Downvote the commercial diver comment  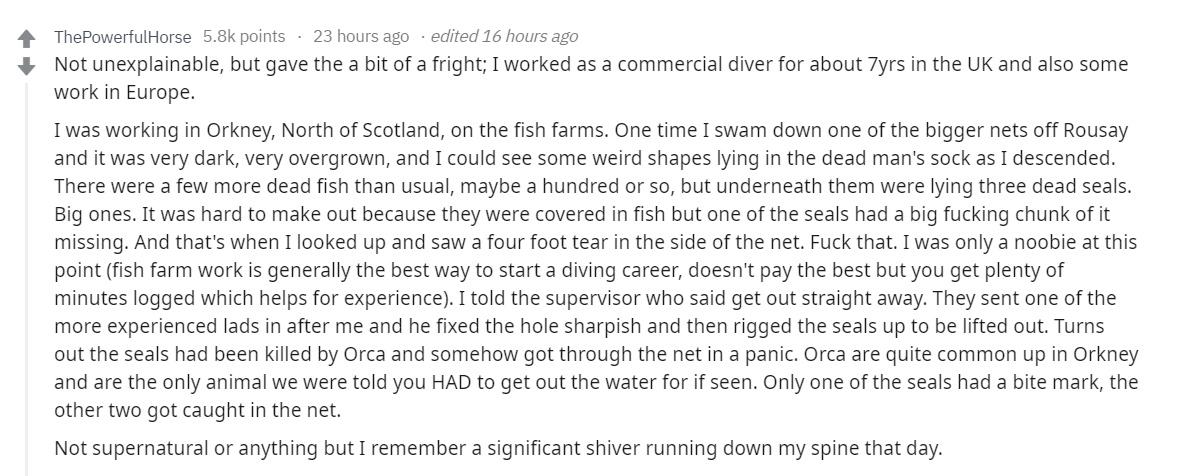[26, 66]
